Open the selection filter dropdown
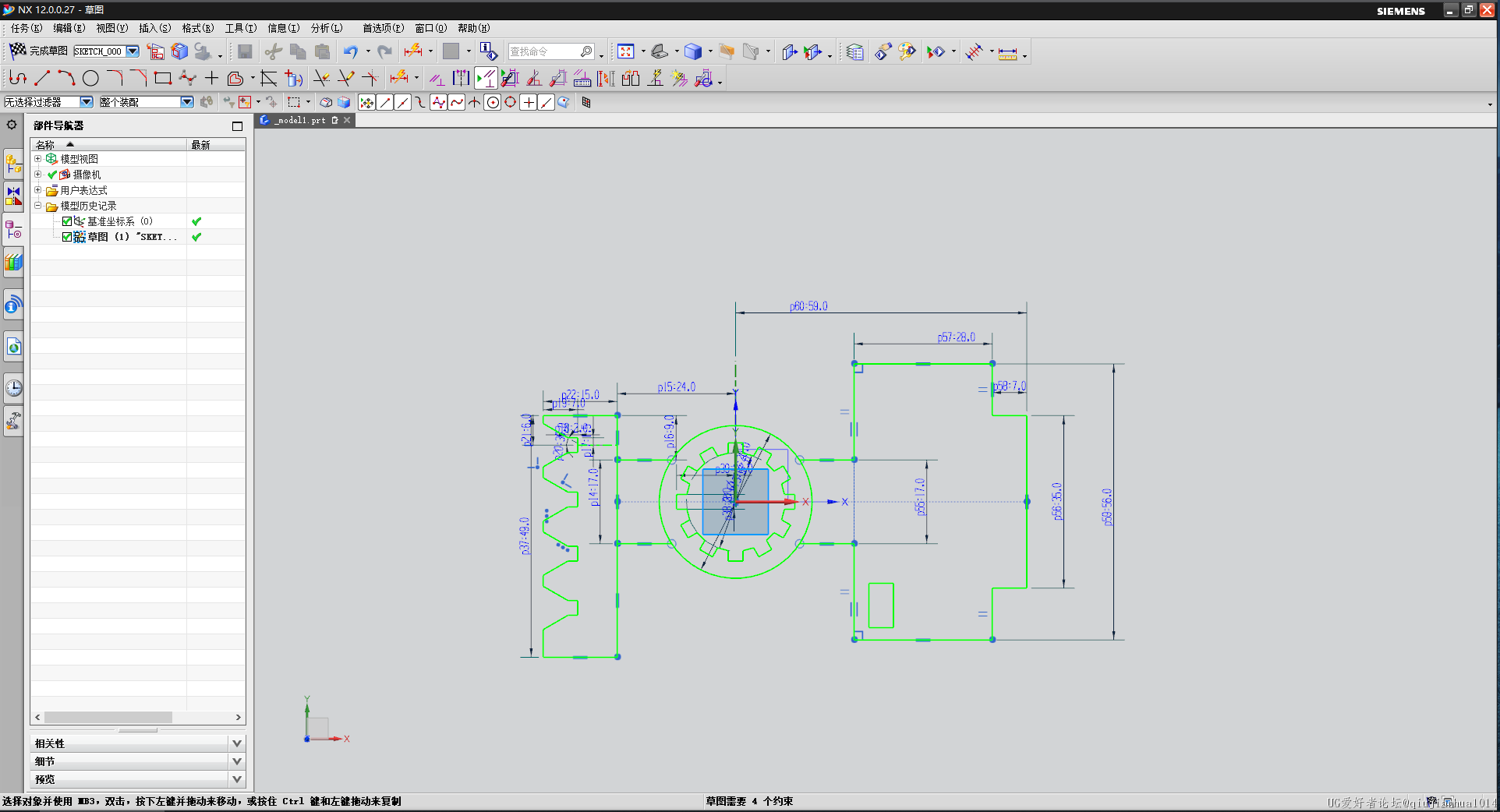Screen dimensions: 1500x812 coord(87,102)
